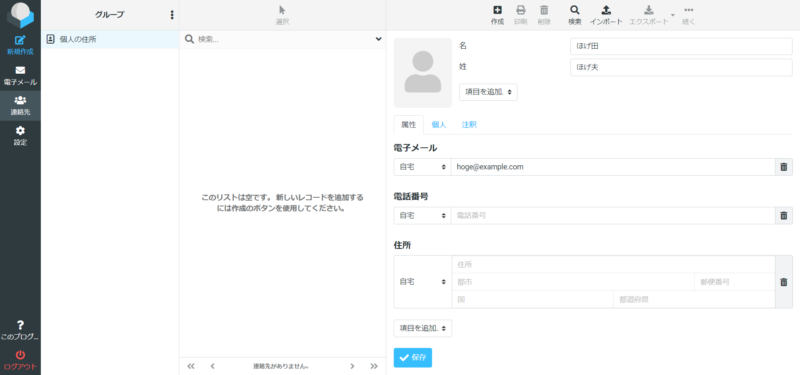Viewport: 800px width, 375px height.
Task: Open the email type 自宅 dropdown
Action: [x=422, y=167]
